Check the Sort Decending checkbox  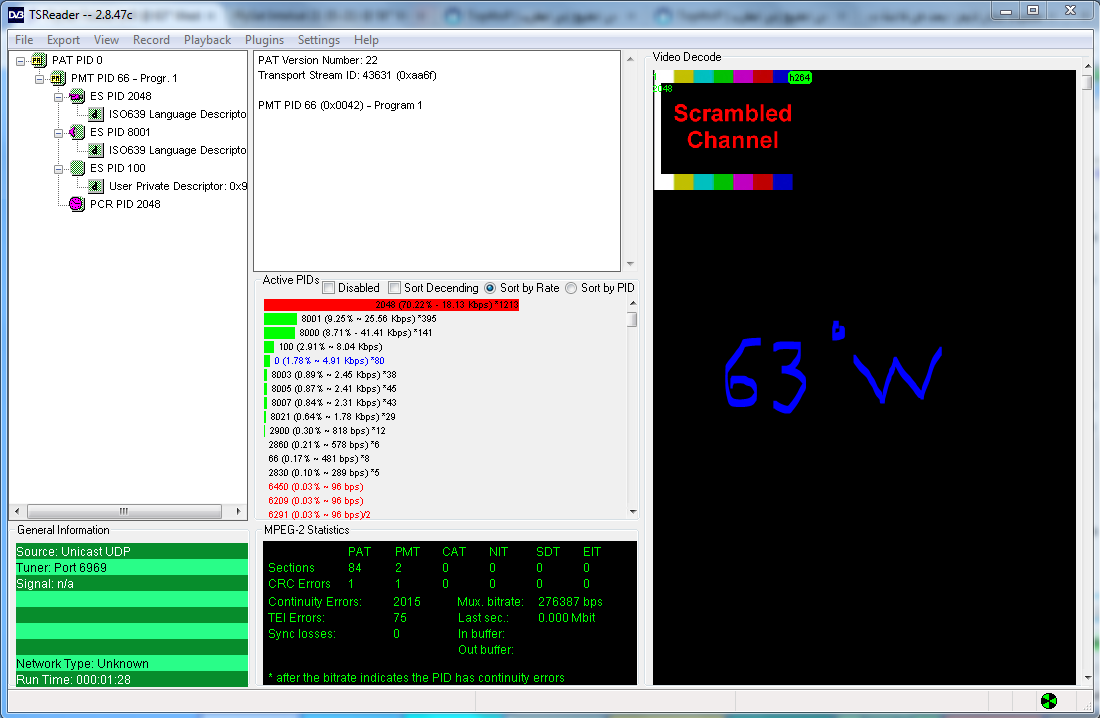(395, 288)
